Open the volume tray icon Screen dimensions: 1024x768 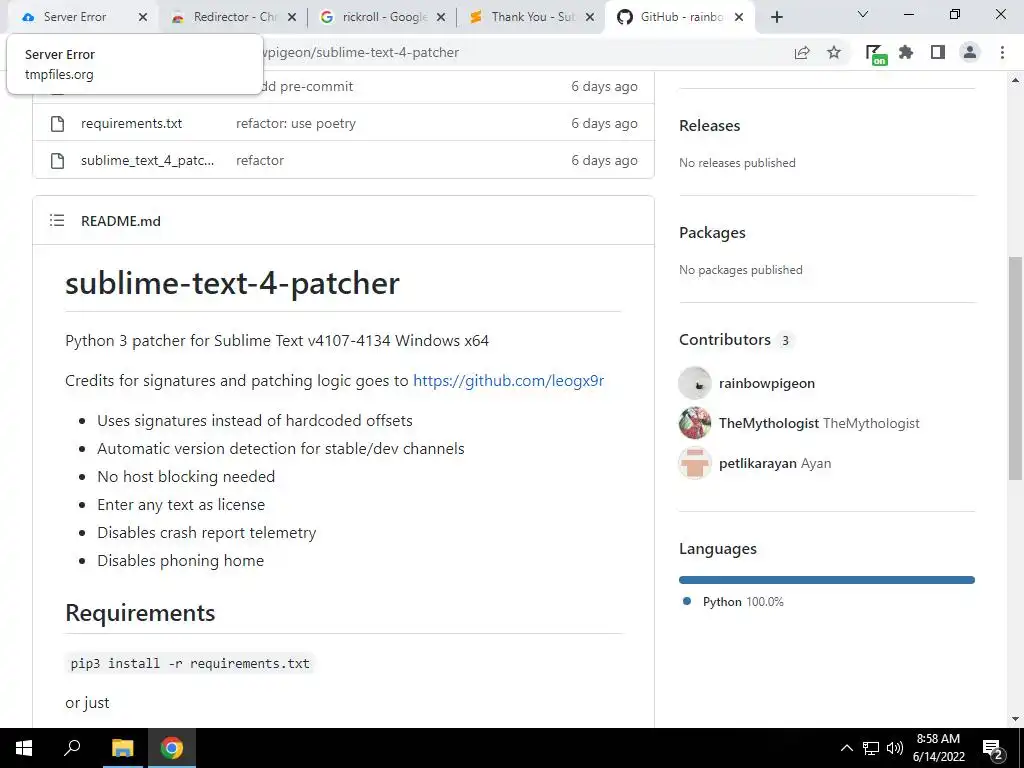pos(895,748)
